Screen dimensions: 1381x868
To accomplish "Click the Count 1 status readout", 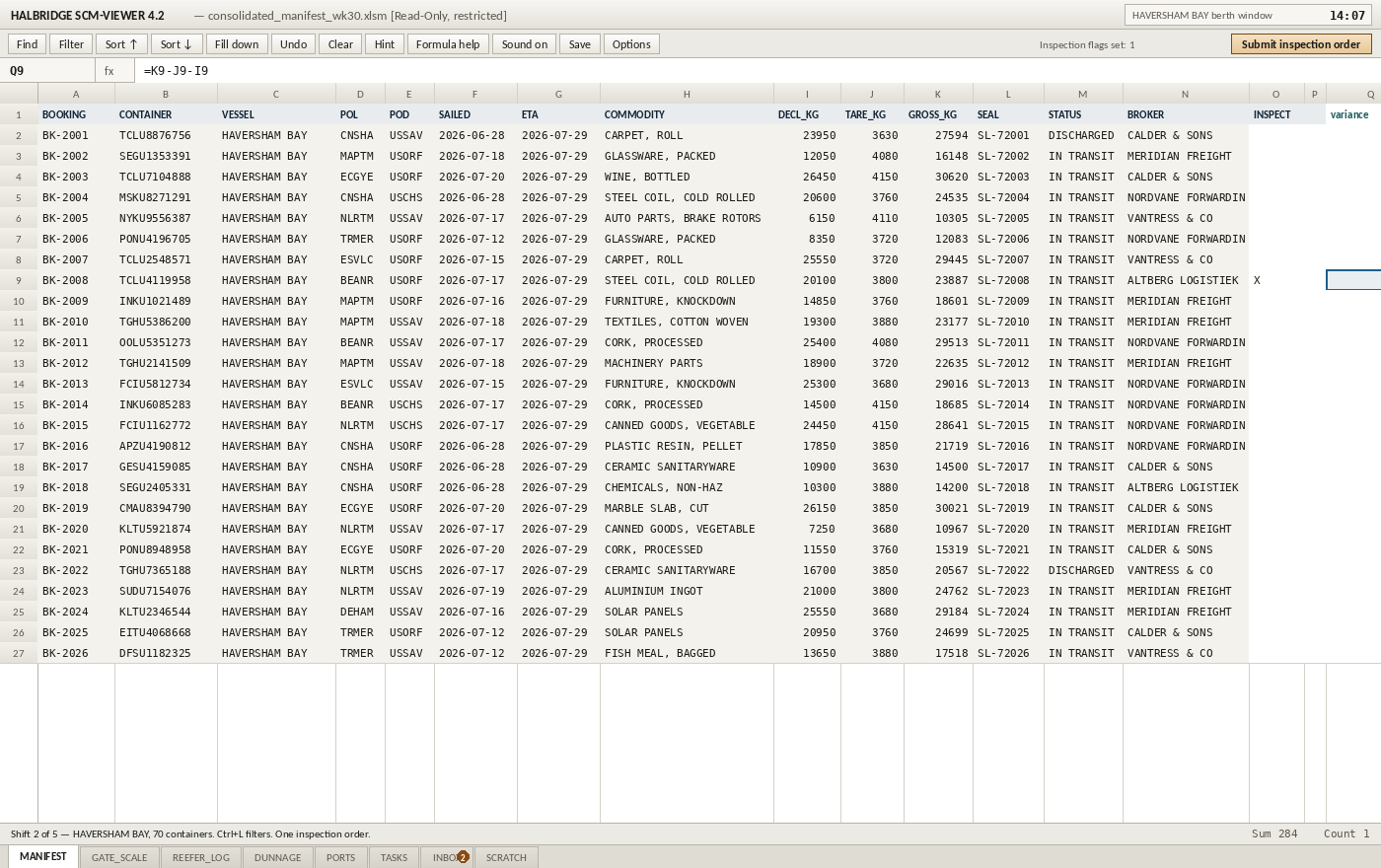I will pyautogui.click(x=1346, y=833).
